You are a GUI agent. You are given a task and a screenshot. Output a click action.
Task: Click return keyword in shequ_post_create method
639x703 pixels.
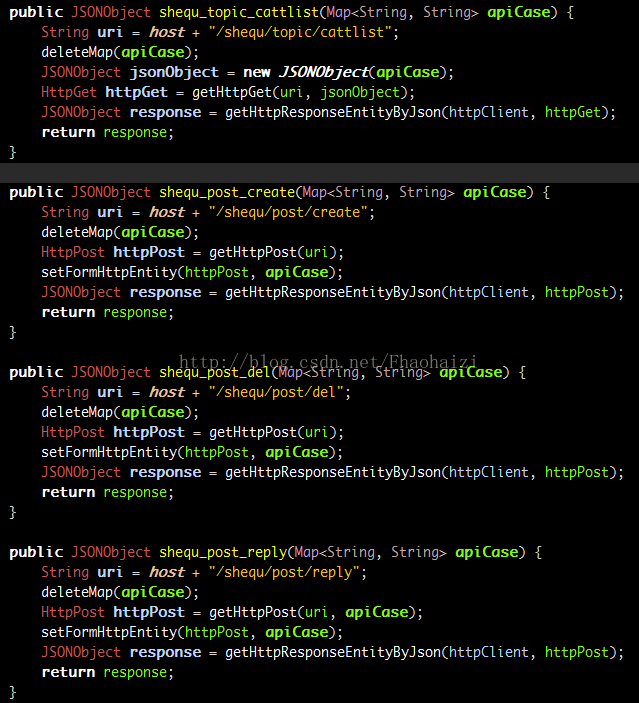click(68, 312)
